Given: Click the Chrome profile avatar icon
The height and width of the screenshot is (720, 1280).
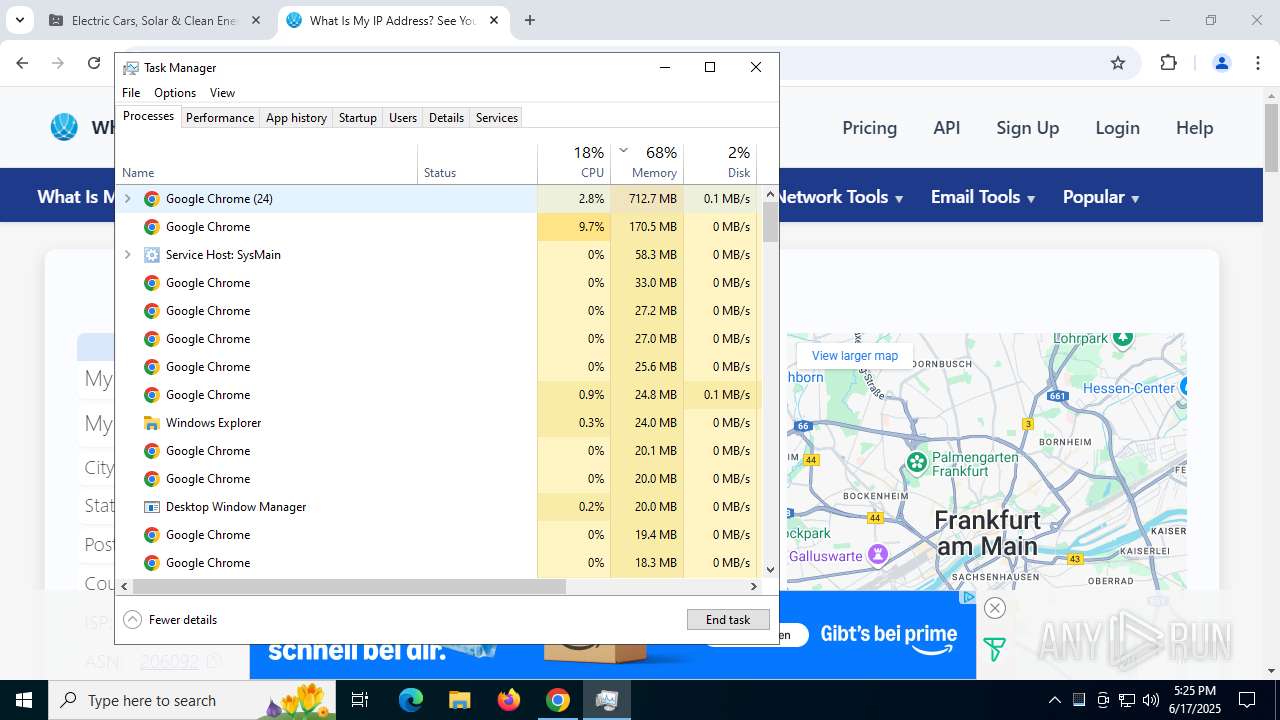Looking at the screenshot, I should pos(1221,63).
